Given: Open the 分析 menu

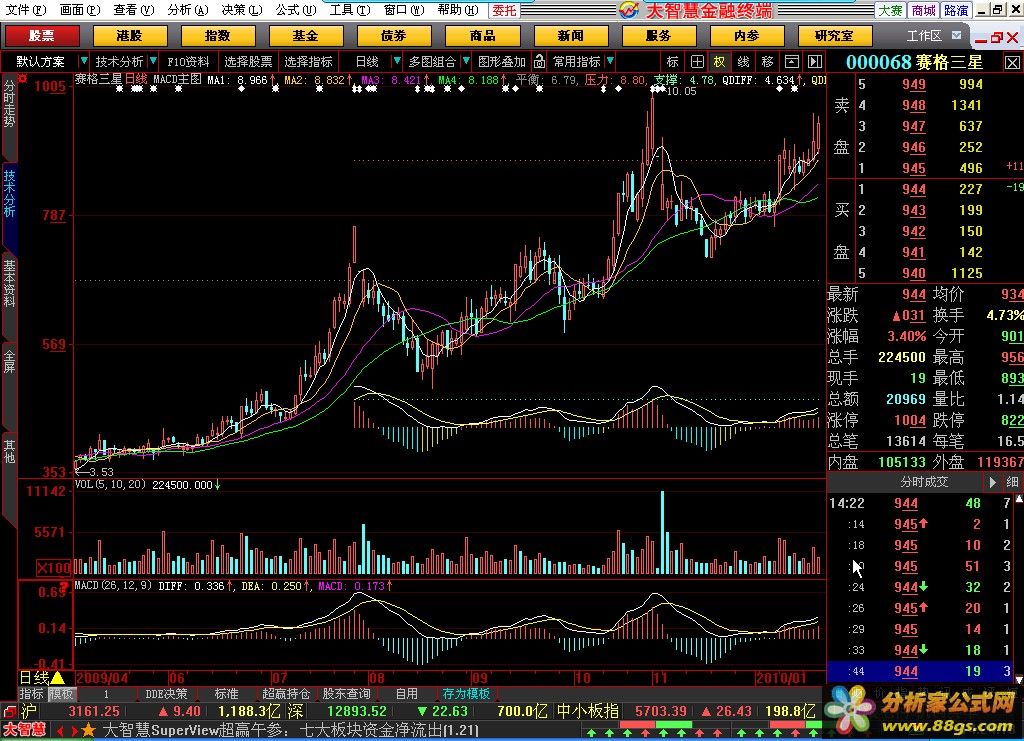Looking at the screenshot, I should (x=187, y=10).
